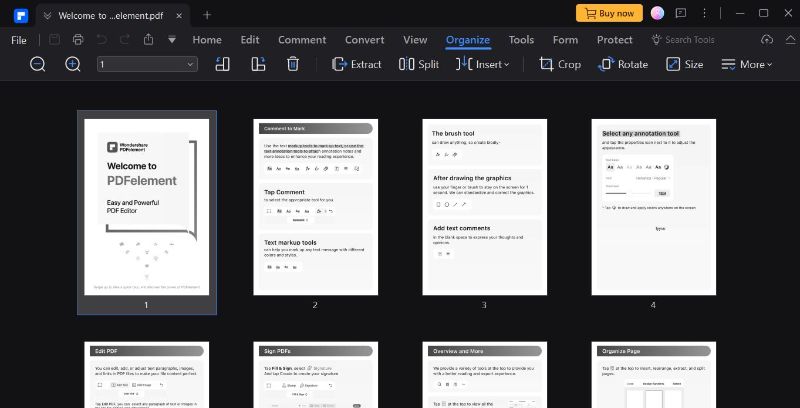Open the page number dropdown box
Screen dimensions: 800x408
point(147,64)
